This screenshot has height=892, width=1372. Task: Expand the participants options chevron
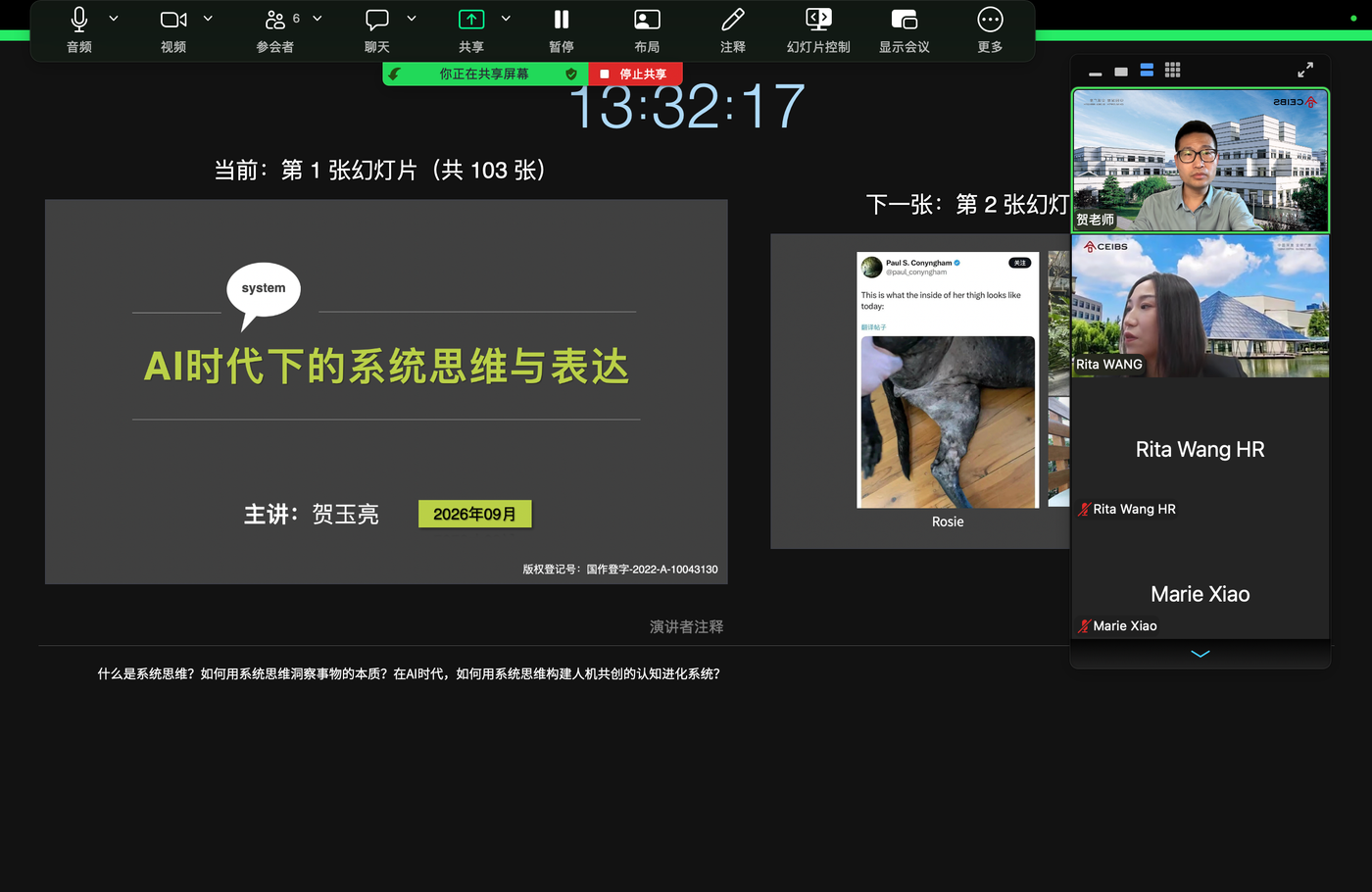click(x=318, y=19)
